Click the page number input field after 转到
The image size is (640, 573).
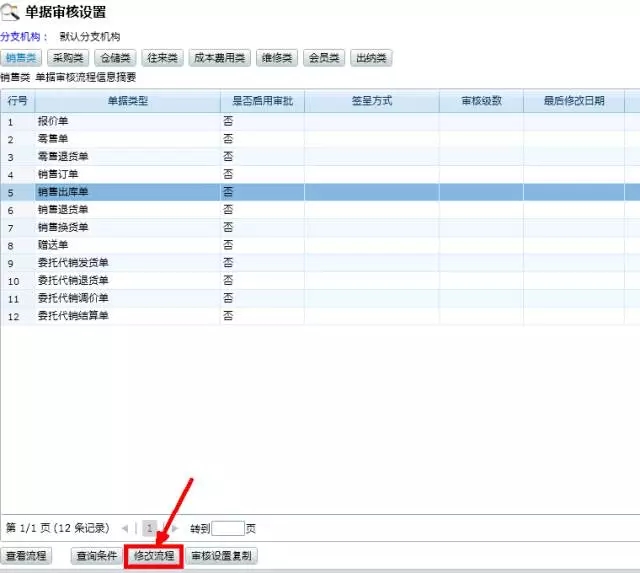(x=228, y=528)
